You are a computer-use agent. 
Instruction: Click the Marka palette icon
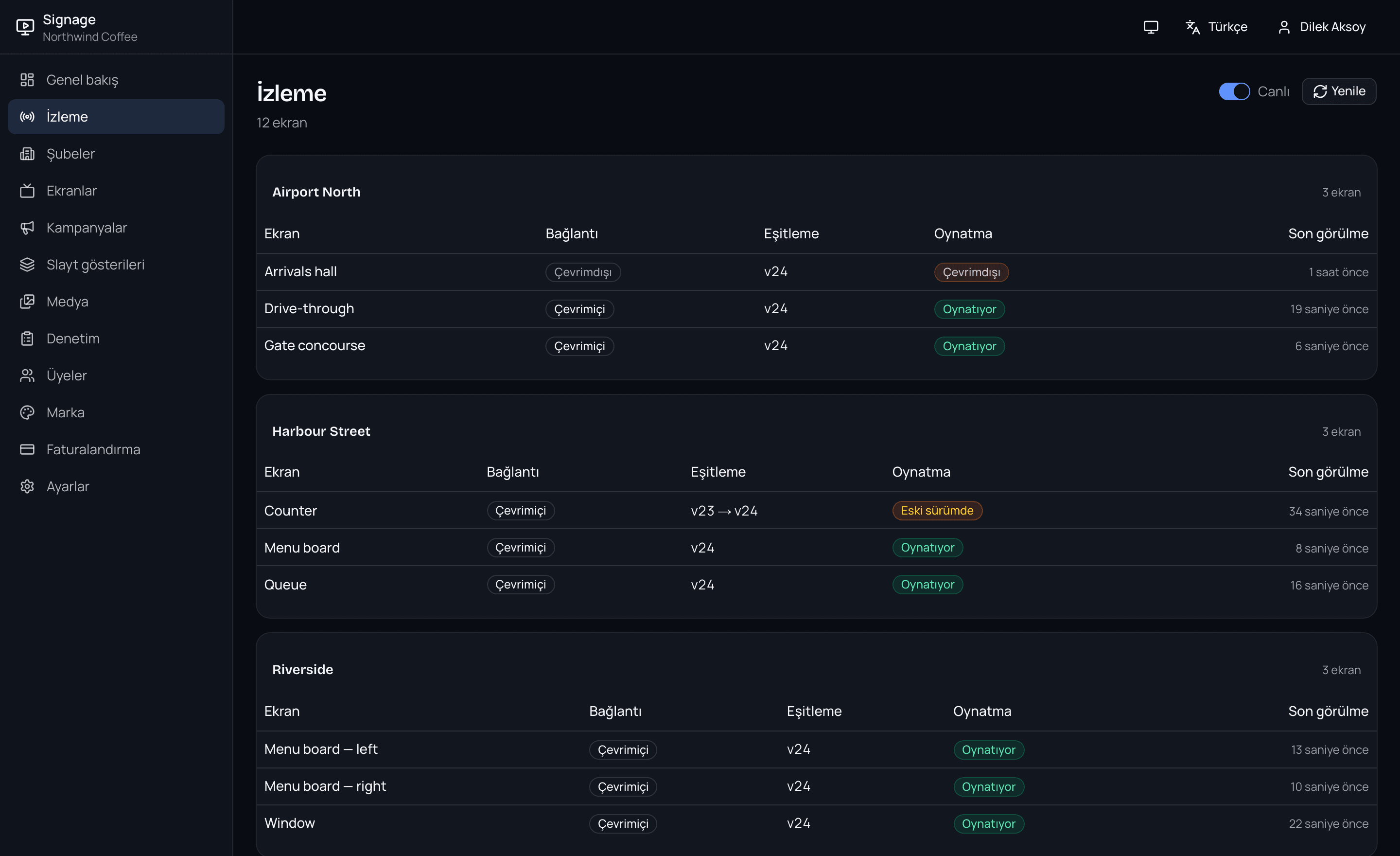click(27, 412)
